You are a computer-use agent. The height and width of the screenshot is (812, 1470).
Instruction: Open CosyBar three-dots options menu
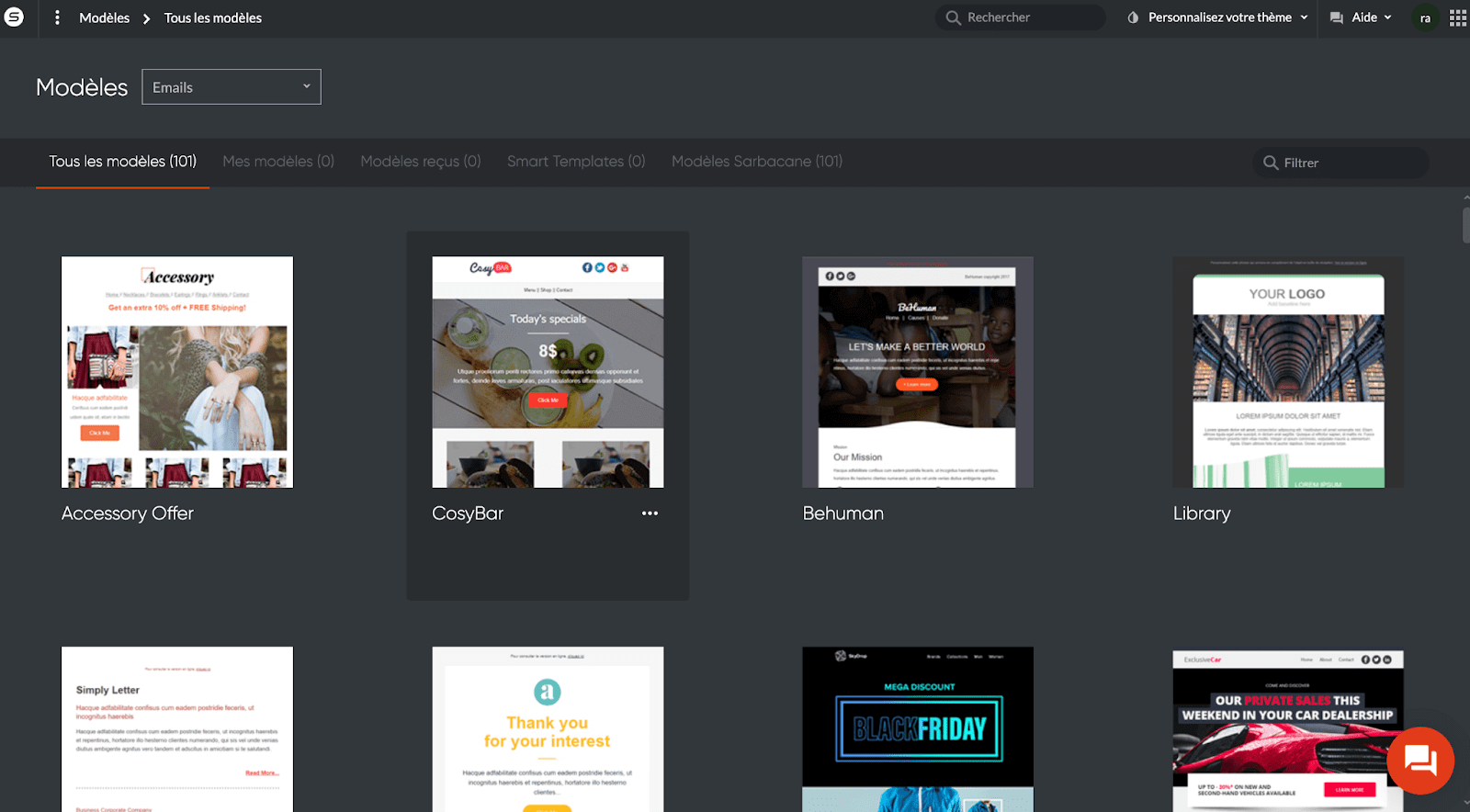[650, 513]
